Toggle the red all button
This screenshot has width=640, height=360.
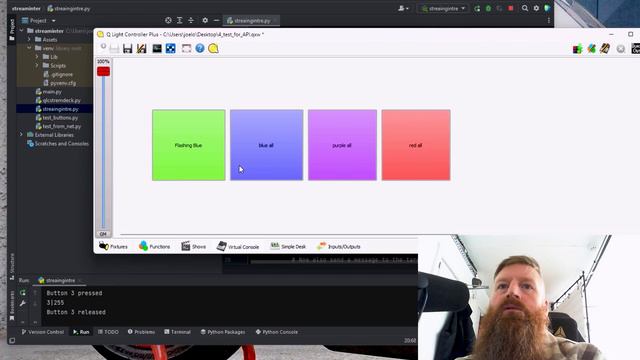416,145
